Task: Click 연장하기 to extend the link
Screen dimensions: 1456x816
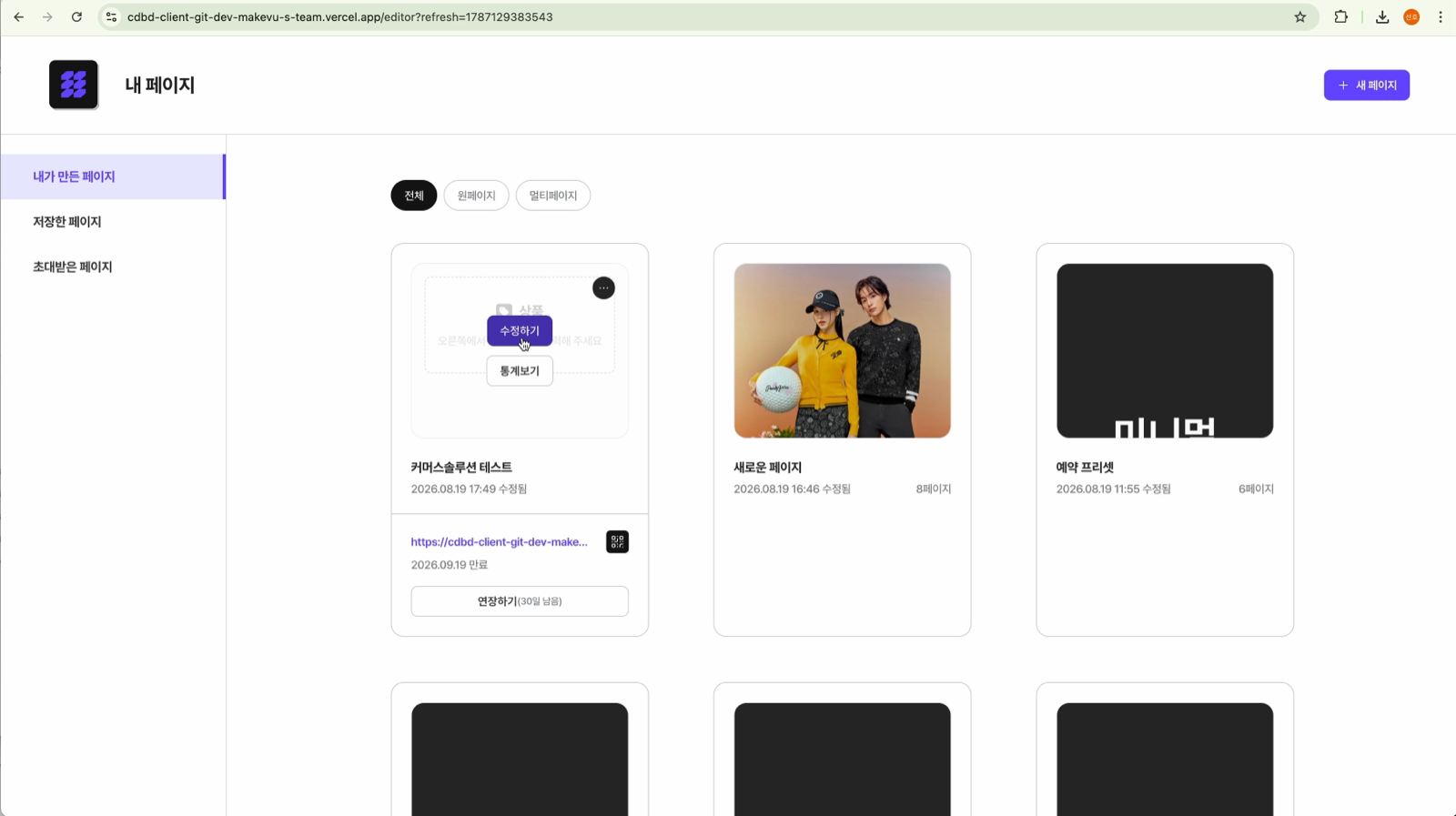Action: [x=520, y=601]
